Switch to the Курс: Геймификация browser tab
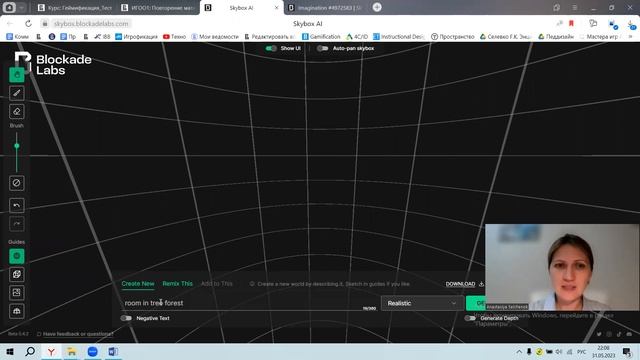 (76, 8)
